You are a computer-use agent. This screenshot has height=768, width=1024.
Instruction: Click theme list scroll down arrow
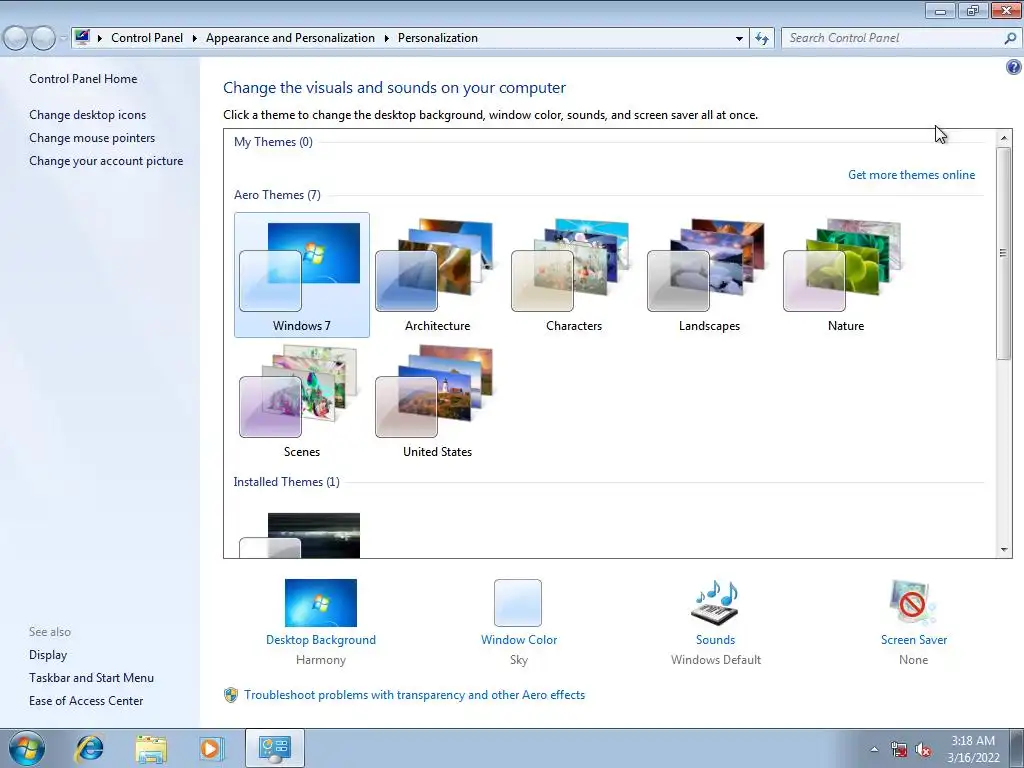[1004, 550]
